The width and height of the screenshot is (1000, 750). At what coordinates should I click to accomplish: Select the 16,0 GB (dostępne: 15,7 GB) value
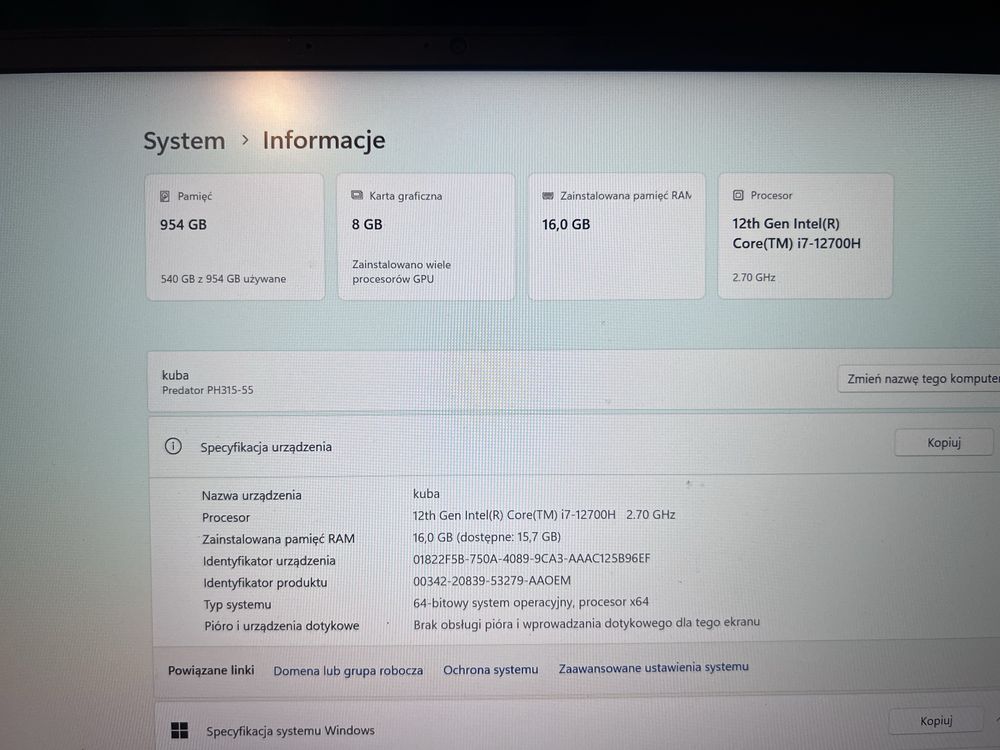click(487, 537)
